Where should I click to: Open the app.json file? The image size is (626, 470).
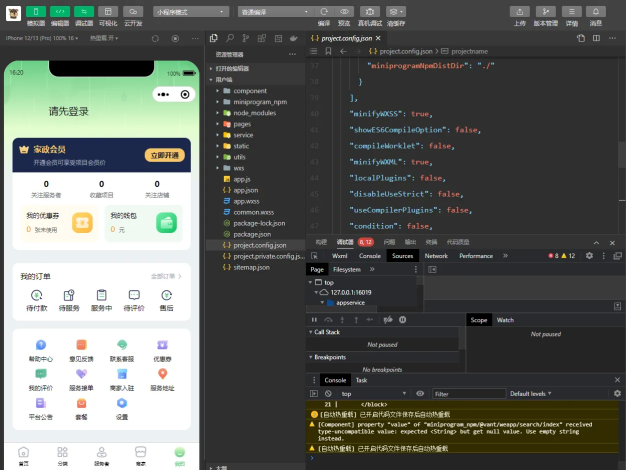click(x=246, y=190)
